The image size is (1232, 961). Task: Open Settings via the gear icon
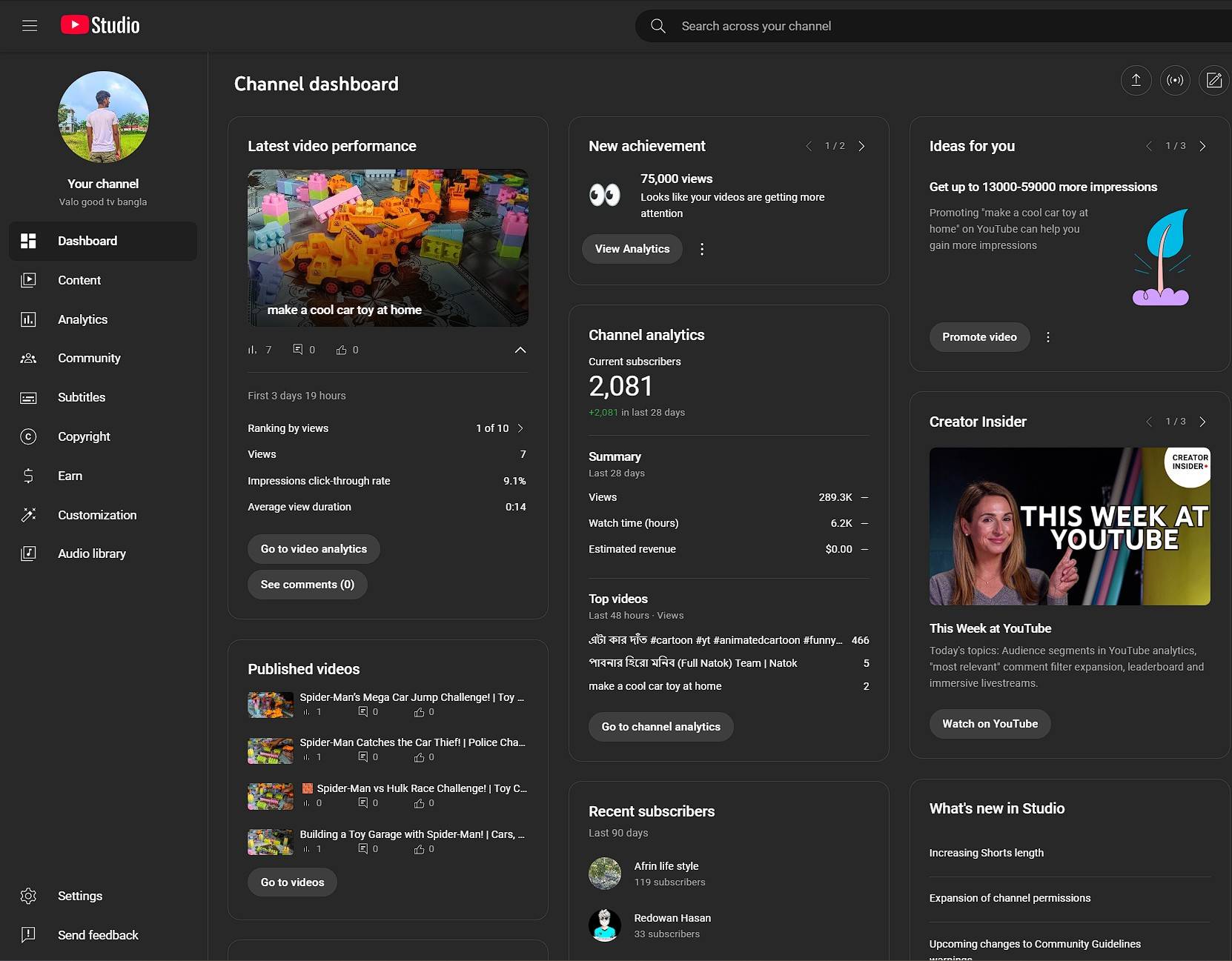28,896
